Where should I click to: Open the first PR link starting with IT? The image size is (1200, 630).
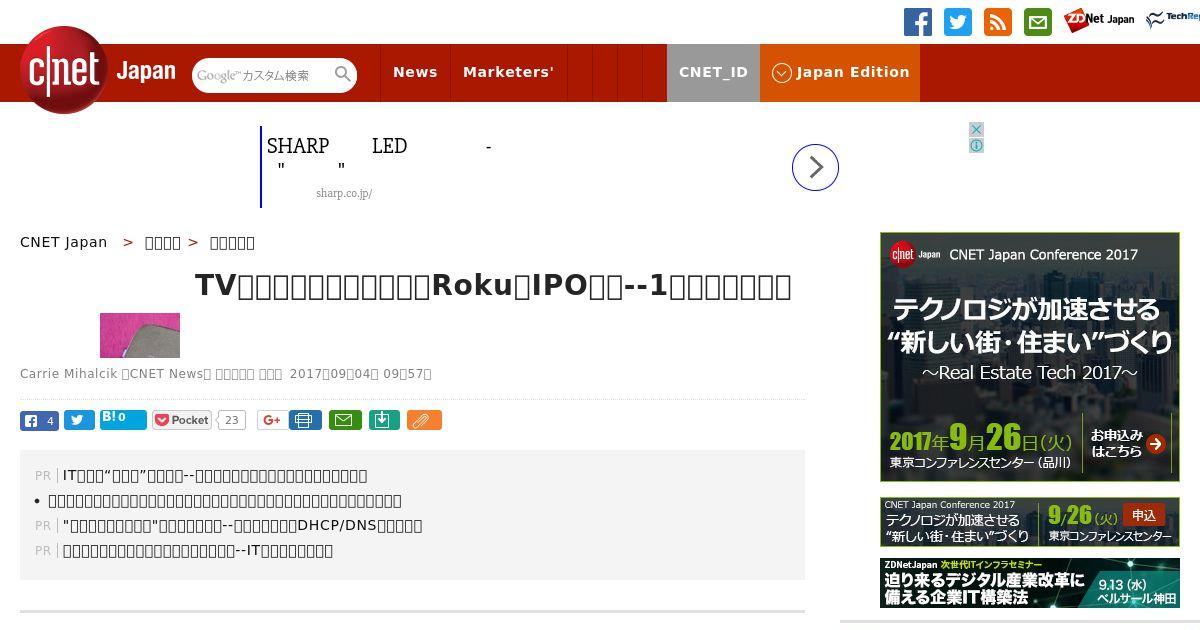coord(215,475)
